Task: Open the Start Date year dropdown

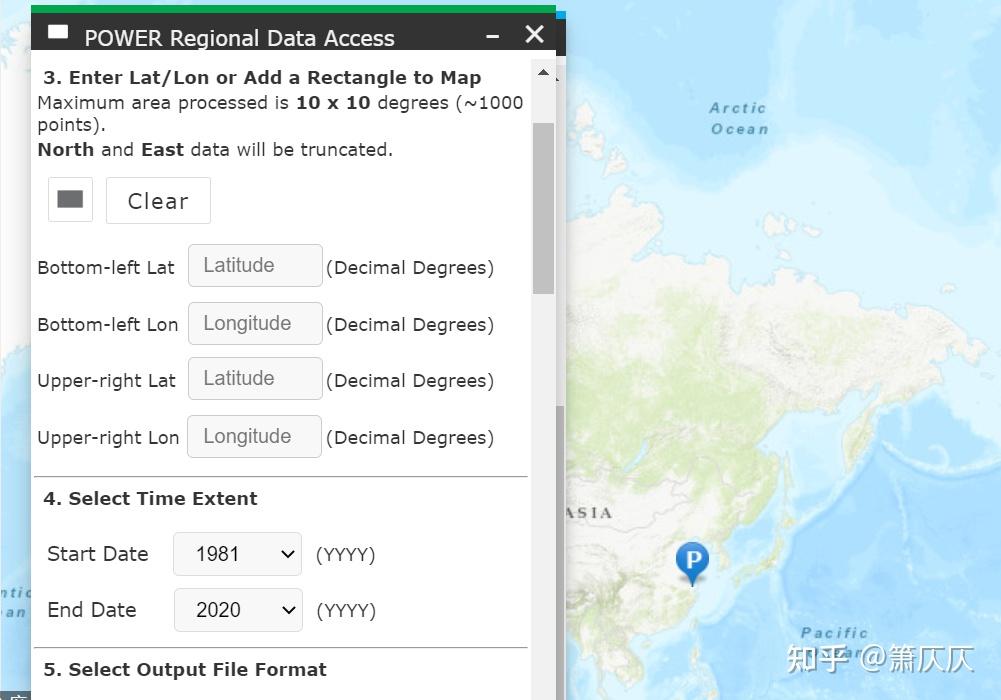Action: pos(237,554)
